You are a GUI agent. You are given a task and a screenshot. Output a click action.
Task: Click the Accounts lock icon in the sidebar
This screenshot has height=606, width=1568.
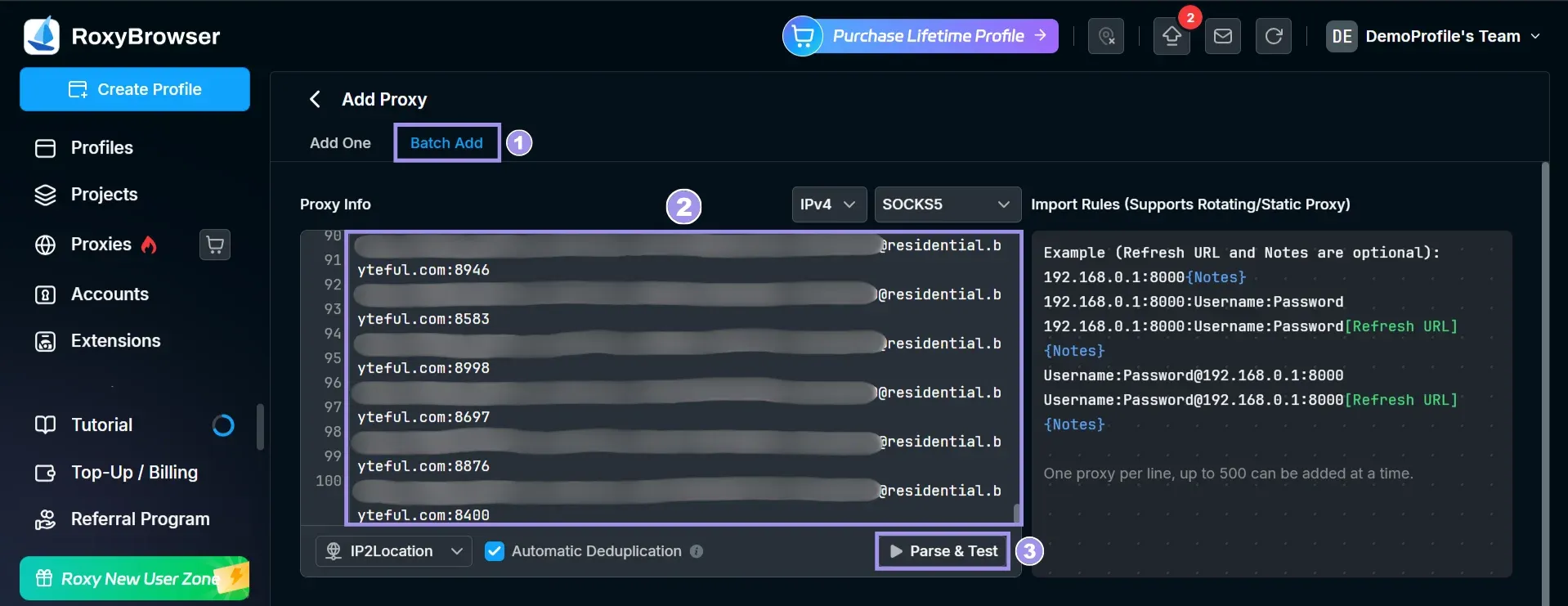46,294
